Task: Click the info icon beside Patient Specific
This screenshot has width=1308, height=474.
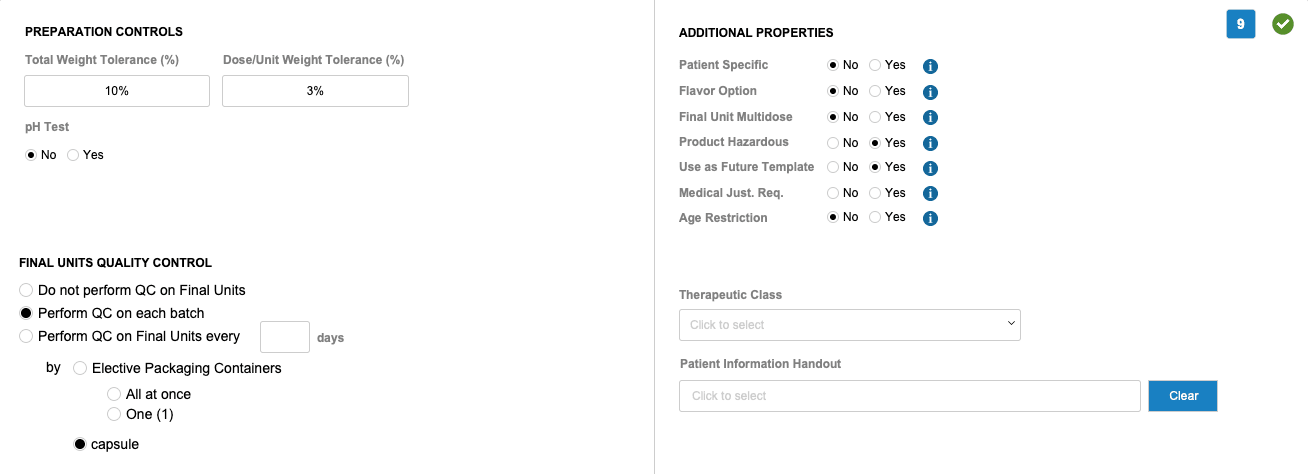Action: tap(930, 67)
